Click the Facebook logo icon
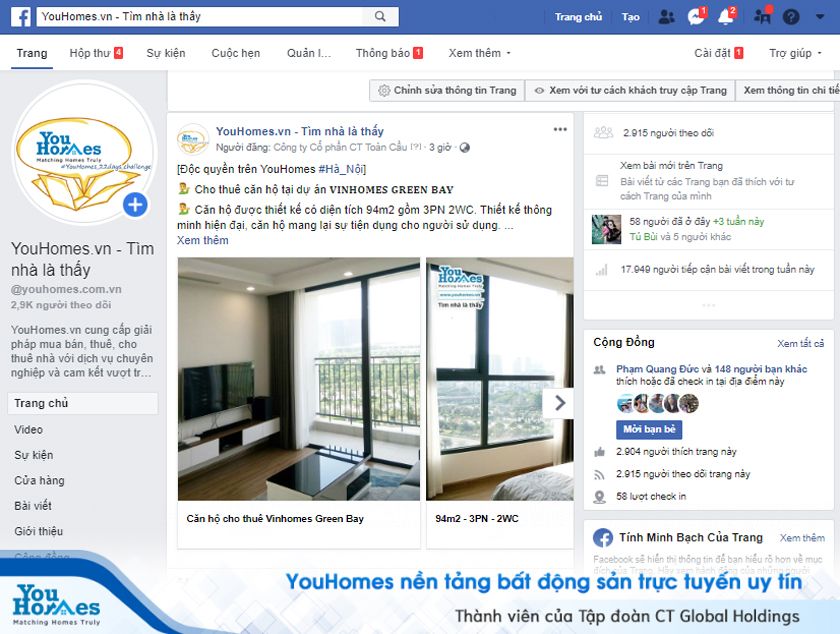Screen dimensions: 840x634 pyautogui.click(x=21, y=17)
